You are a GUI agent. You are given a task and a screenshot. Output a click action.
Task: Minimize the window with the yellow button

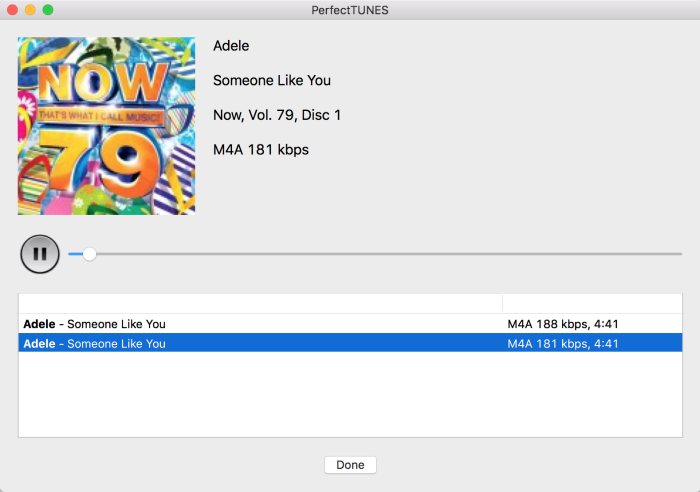coord(30,9)
